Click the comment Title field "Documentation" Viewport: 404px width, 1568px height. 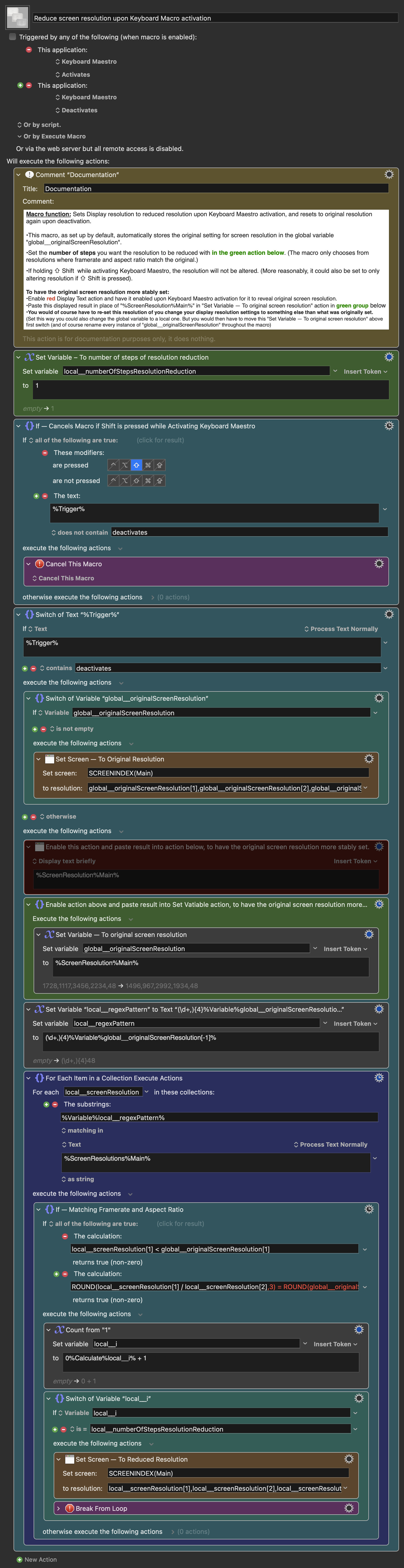click(216, 189)
